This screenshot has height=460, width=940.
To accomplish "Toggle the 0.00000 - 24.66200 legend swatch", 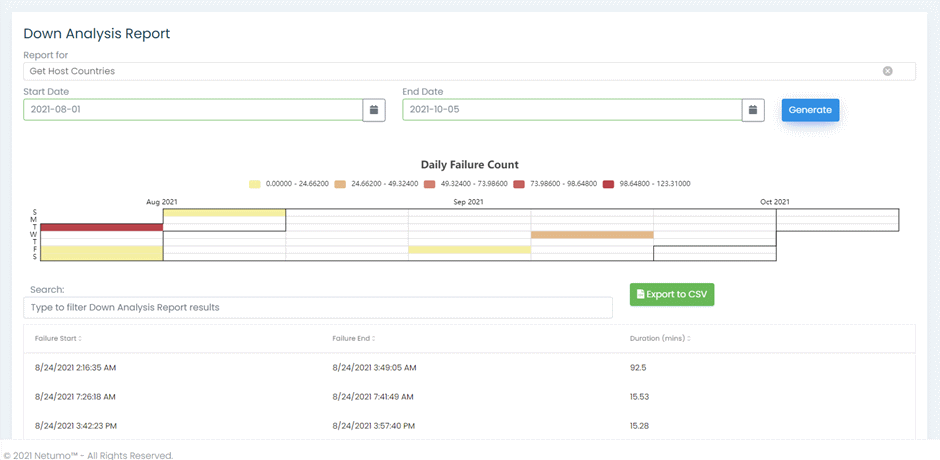I will (x=254, y=184).
